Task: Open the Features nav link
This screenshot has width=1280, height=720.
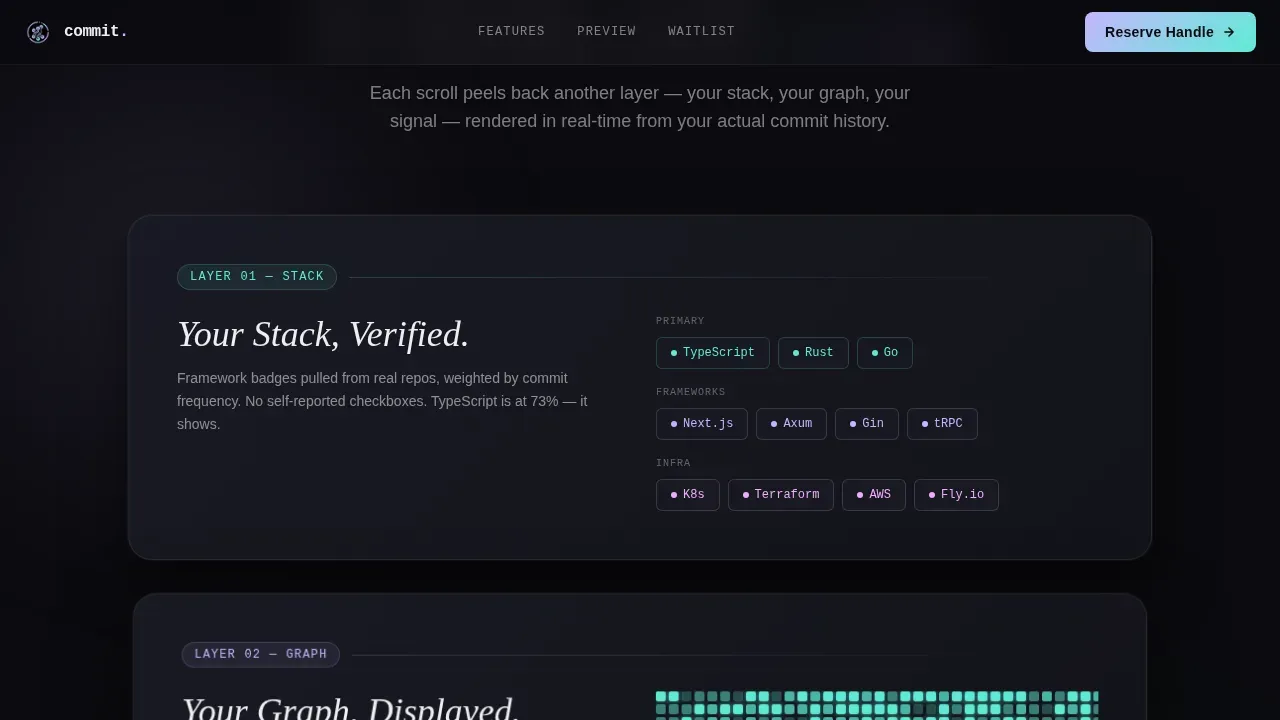Action: click(511, 32)
